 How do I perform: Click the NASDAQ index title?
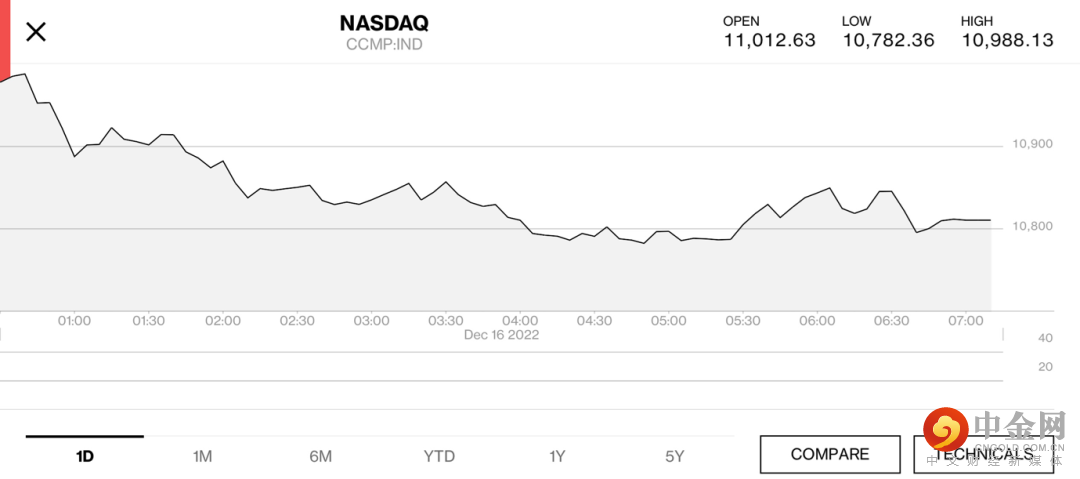[x=384, y=23]
